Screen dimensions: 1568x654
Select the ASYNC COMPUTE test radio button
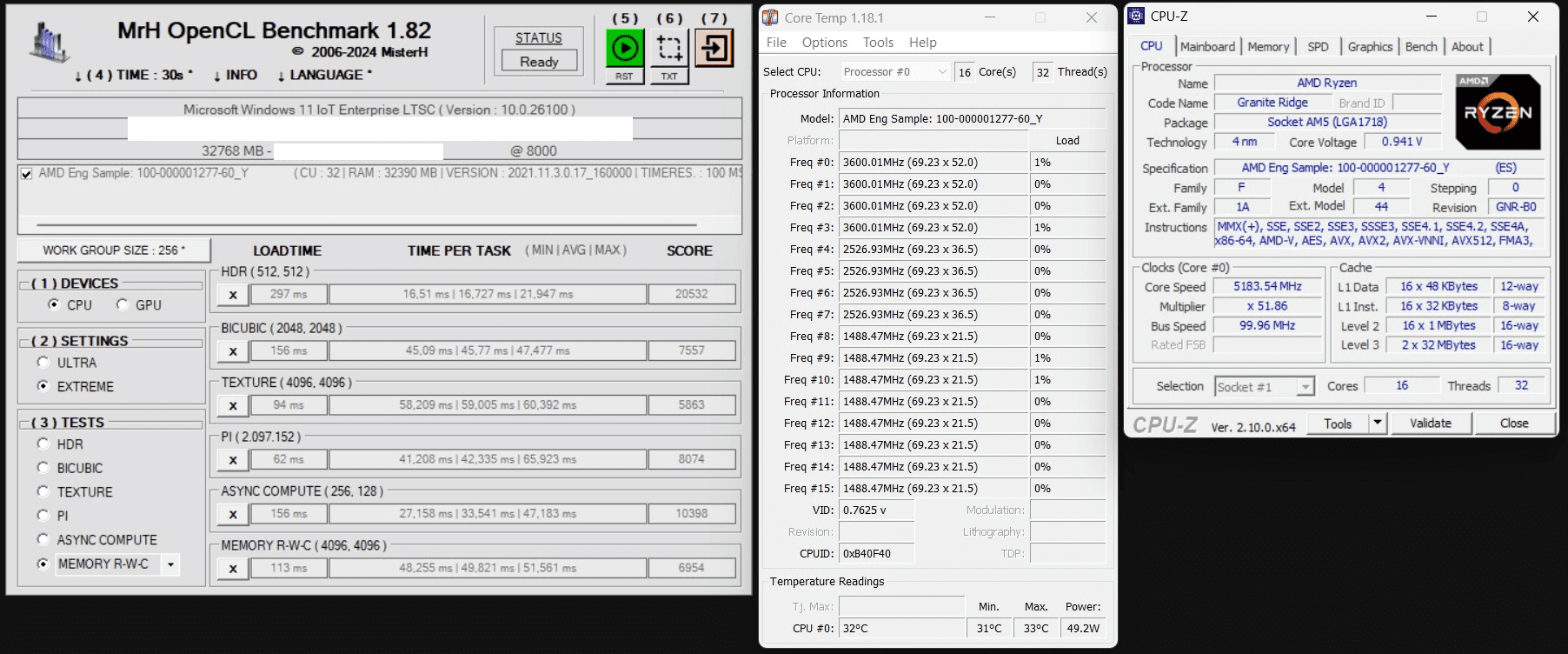tap(43, 539)
